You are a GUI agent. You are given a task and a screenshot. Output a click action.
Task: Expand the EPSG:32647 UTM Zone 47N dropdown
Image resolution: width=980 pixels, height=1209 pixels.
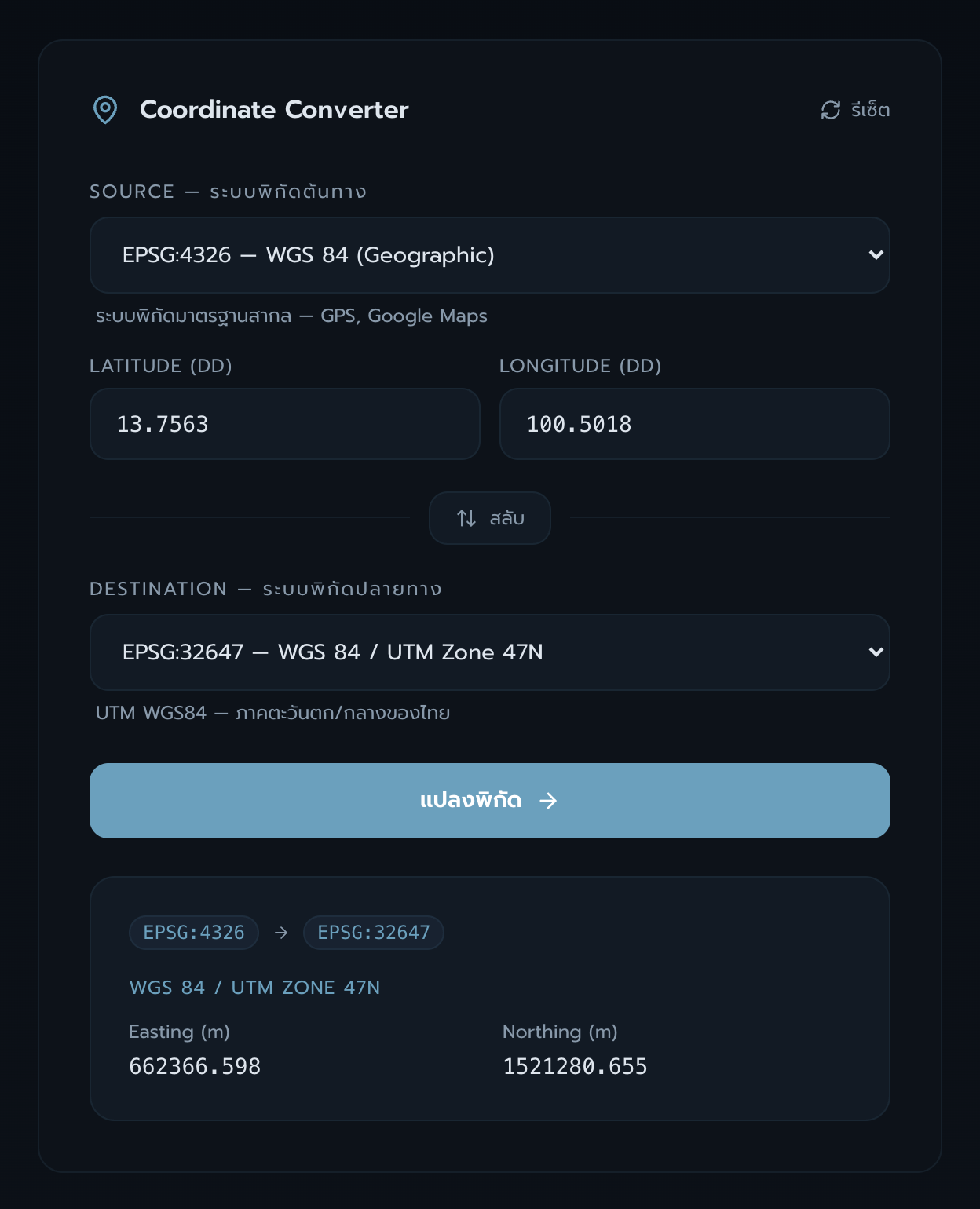coord(471,652)
